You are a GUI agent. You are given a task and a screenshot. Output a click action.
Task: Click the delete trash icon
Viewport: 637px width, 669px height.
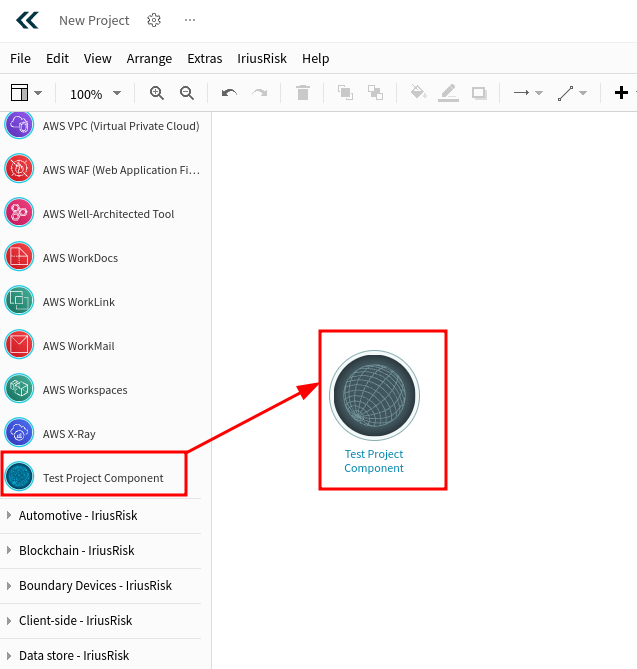click(x=303, y=93)
